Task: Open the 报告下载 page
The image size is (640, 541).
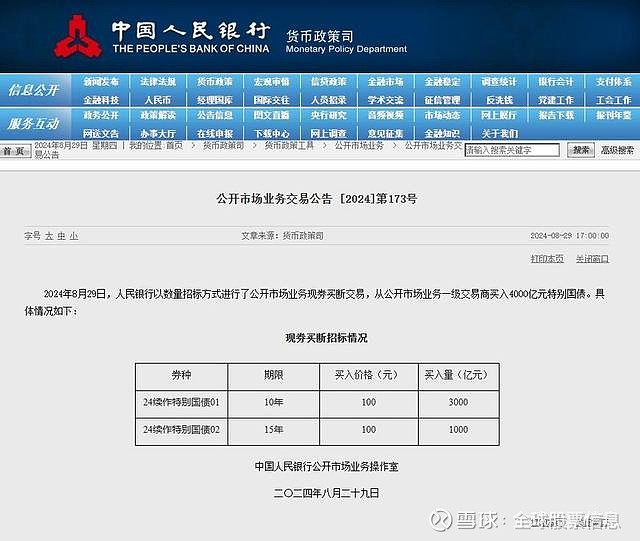Action: point(556,116)
